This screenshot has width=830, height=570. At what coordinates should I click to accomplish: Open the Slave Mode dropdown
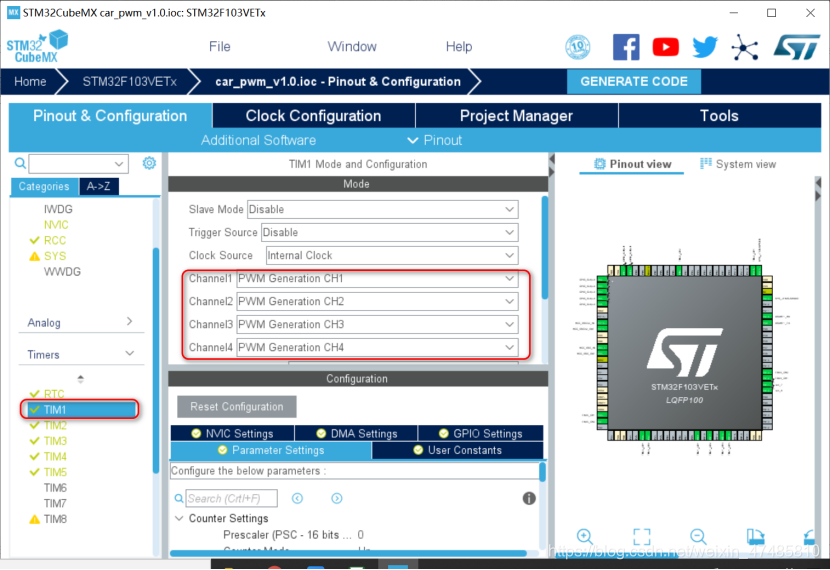(x=383, y=209)
